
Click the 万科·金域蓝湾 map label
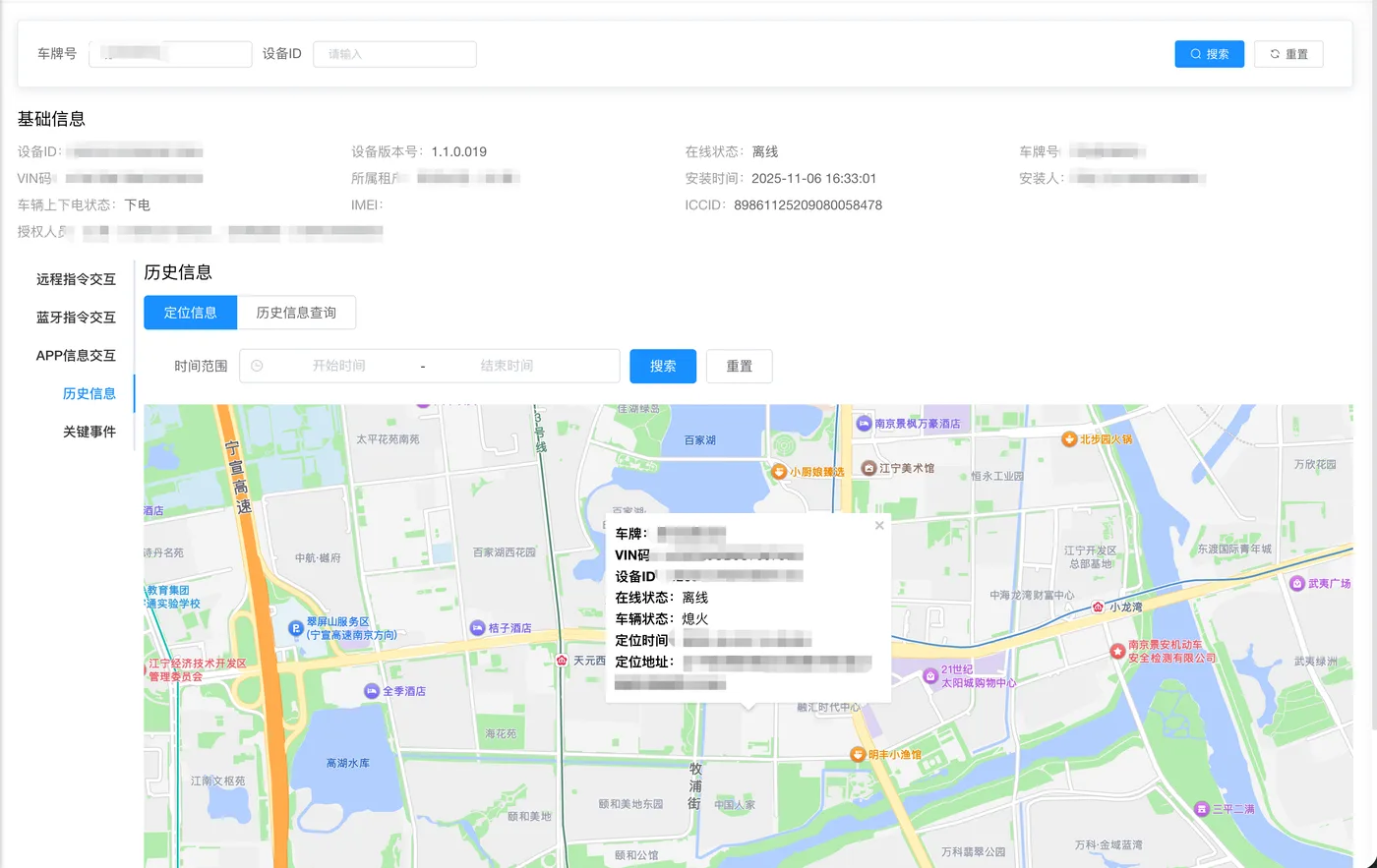click(1108, 844)
